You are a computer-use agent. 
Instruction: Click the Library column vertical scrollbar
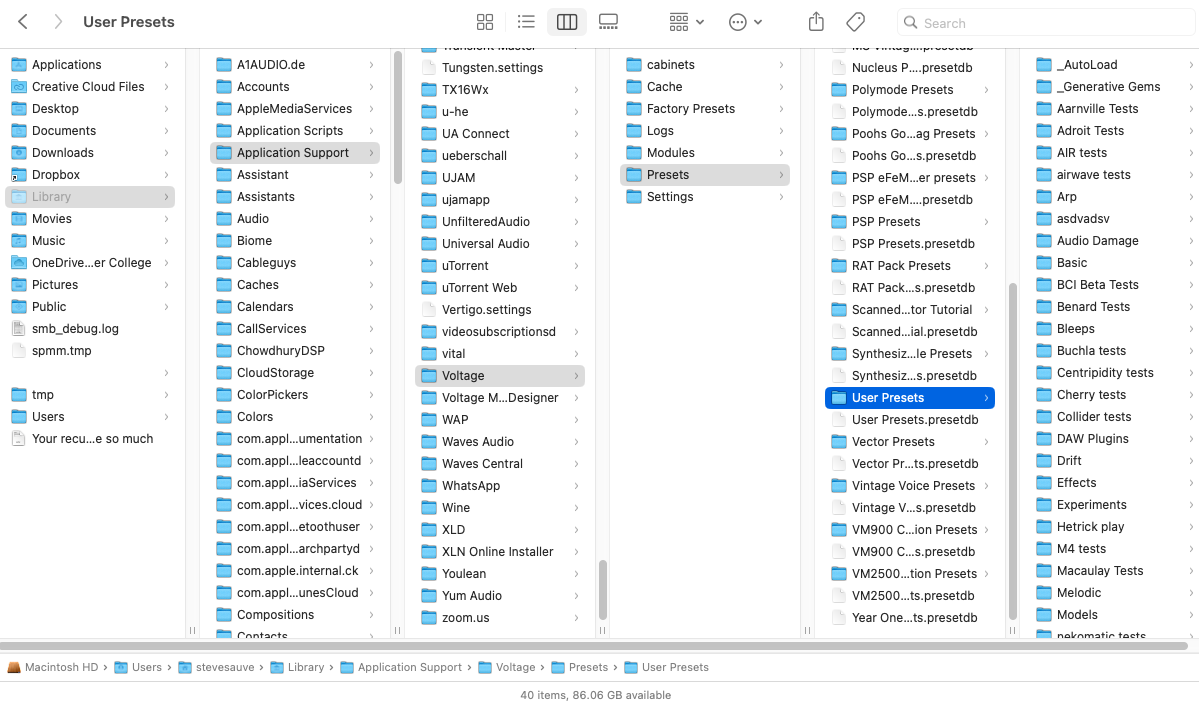(398, 118)
